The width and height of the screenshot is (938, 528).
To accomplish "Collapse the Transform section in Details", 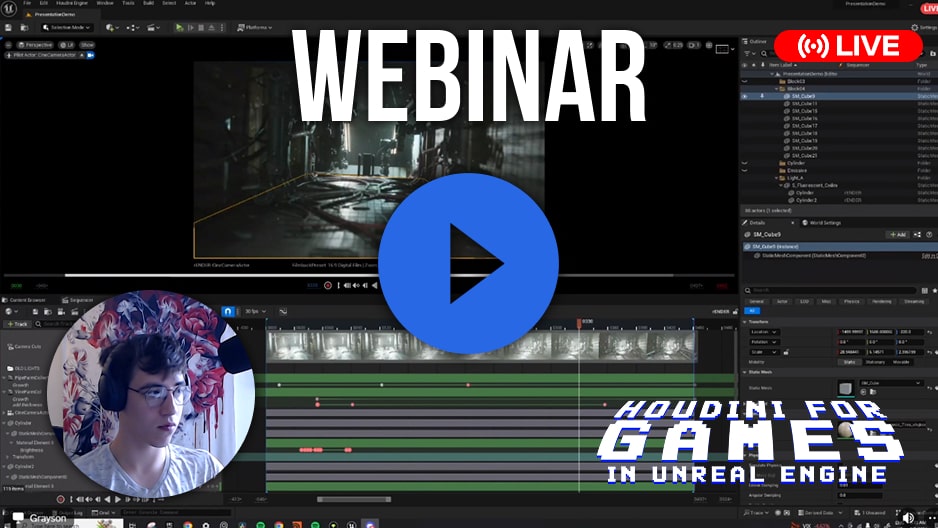I will pos(745,322).
